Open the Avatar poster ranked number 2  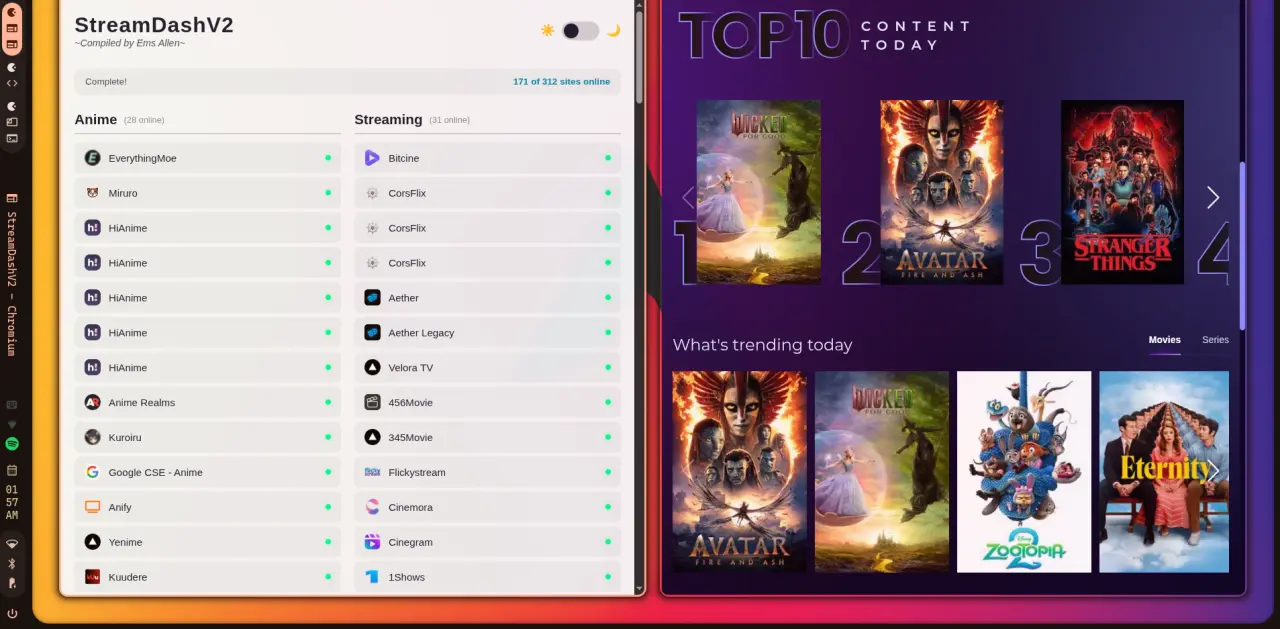click(x=941, y=192)
